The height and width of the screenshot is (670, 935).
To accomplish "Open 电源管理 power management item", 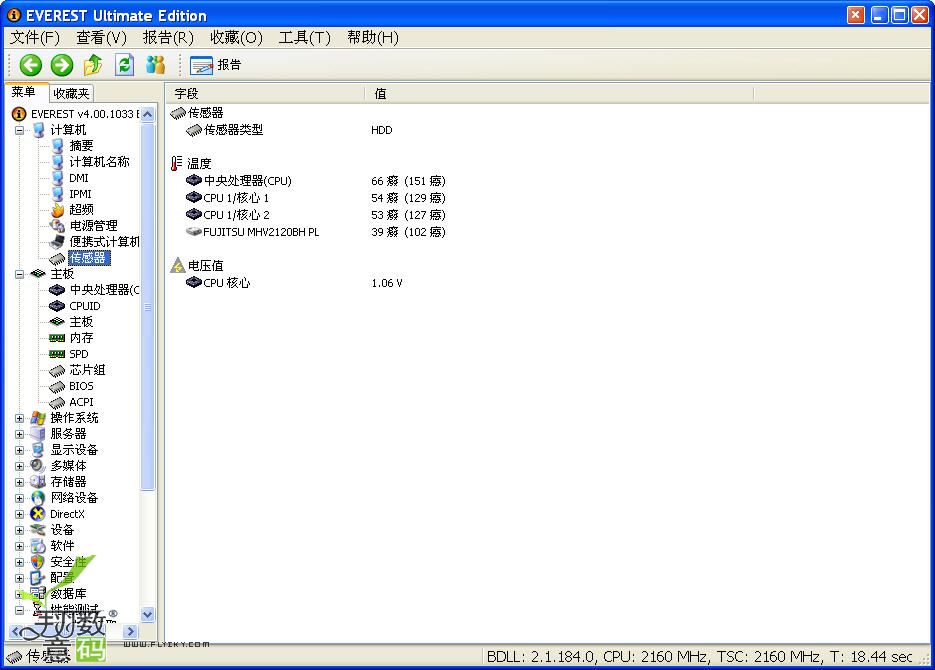I will (x=94, y=226).
